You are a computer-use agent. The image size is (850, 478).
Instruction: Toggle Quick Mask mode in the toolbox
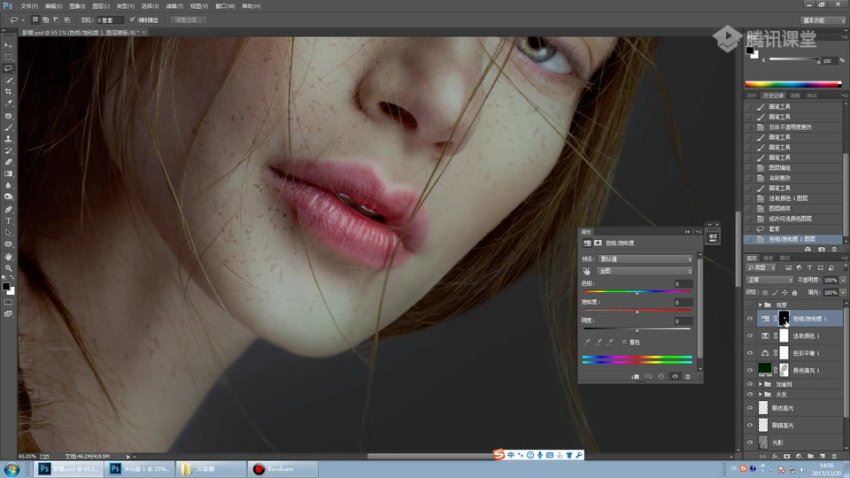pyautogui.click(x=8, y=302)
